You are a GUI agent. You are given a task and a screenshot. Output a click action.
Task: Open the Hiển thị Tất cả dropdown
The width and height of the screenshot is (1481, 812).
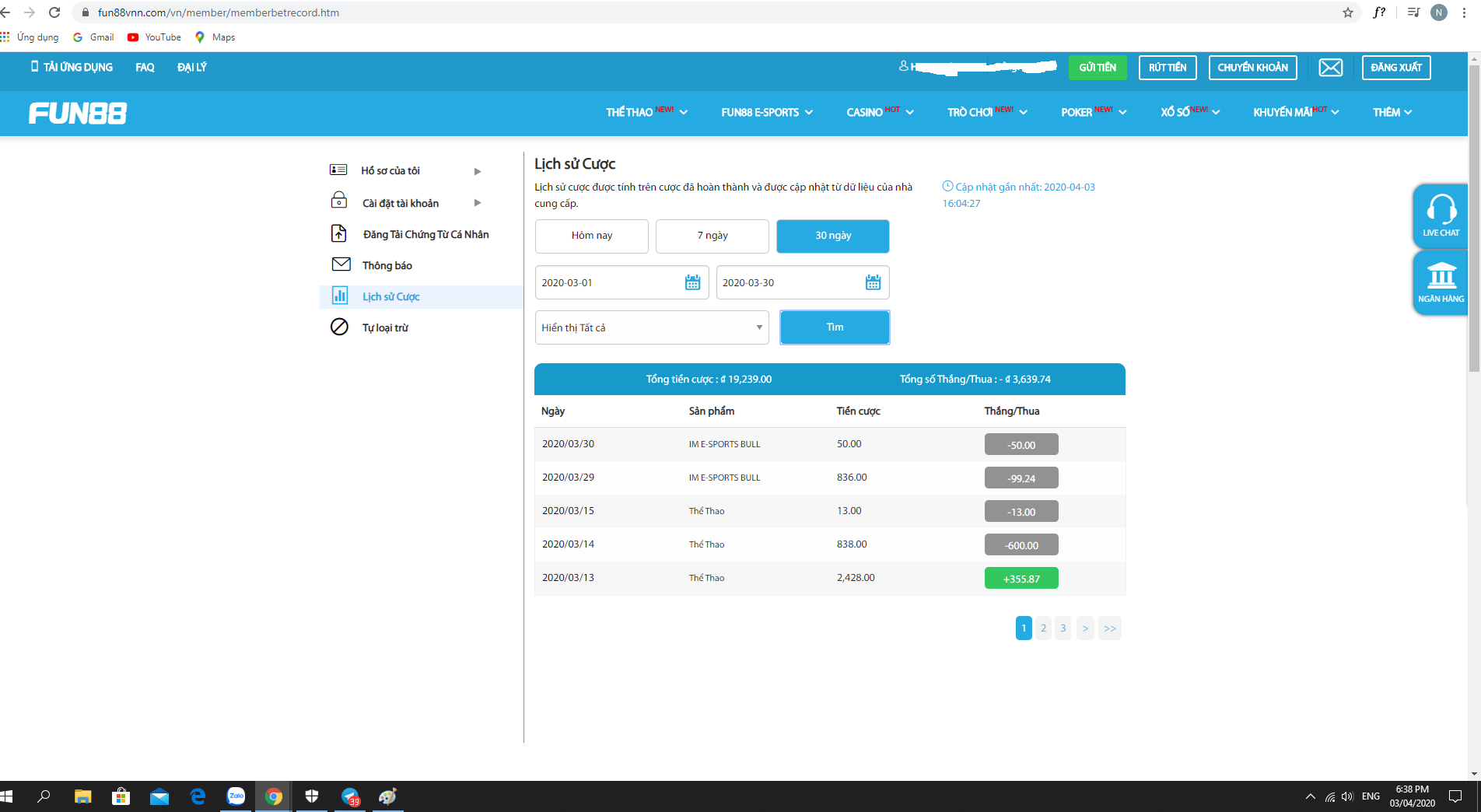point(651,327)
